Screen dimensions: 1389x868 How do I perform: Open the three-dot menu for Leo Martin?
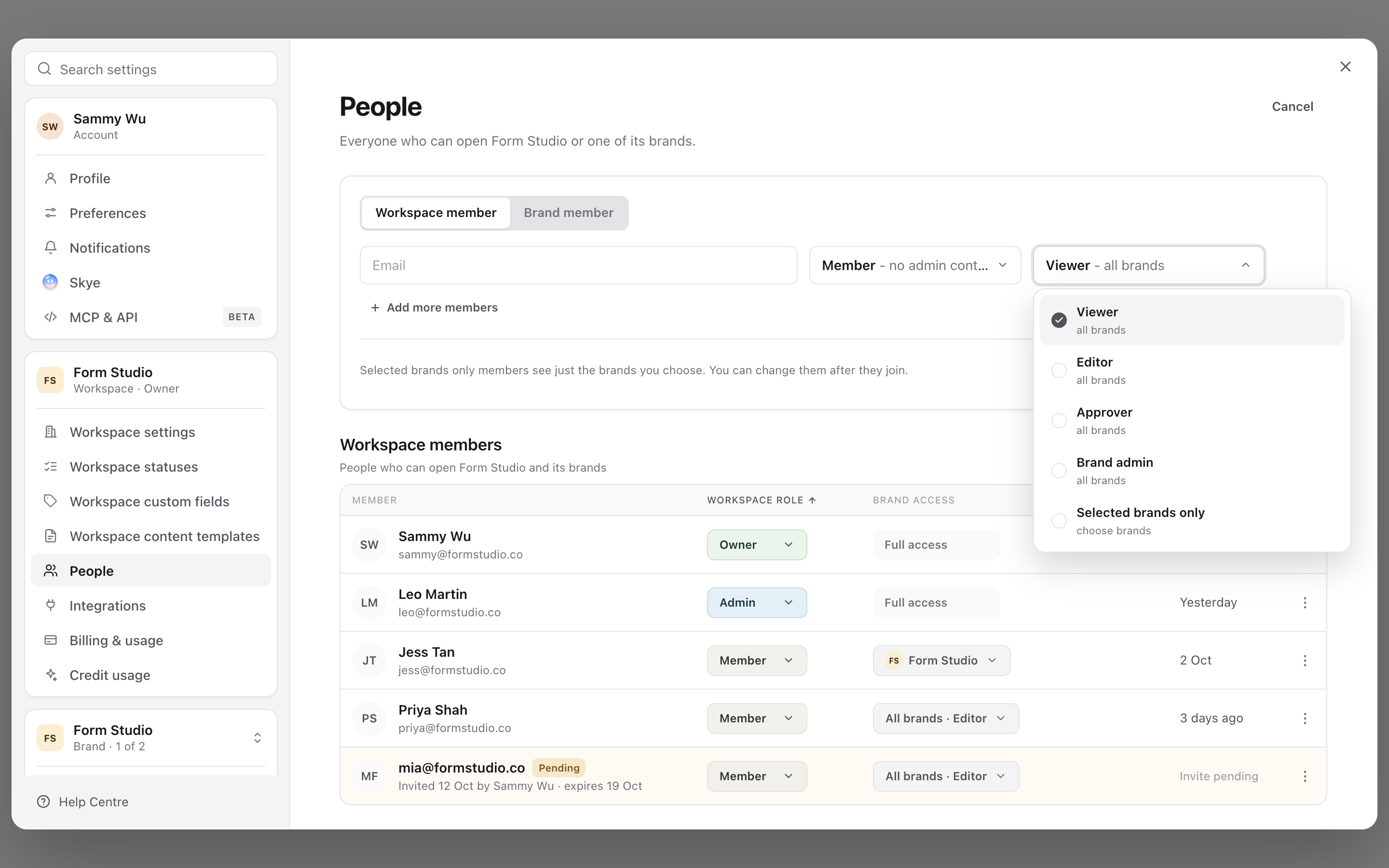[x=1305, y=603]
